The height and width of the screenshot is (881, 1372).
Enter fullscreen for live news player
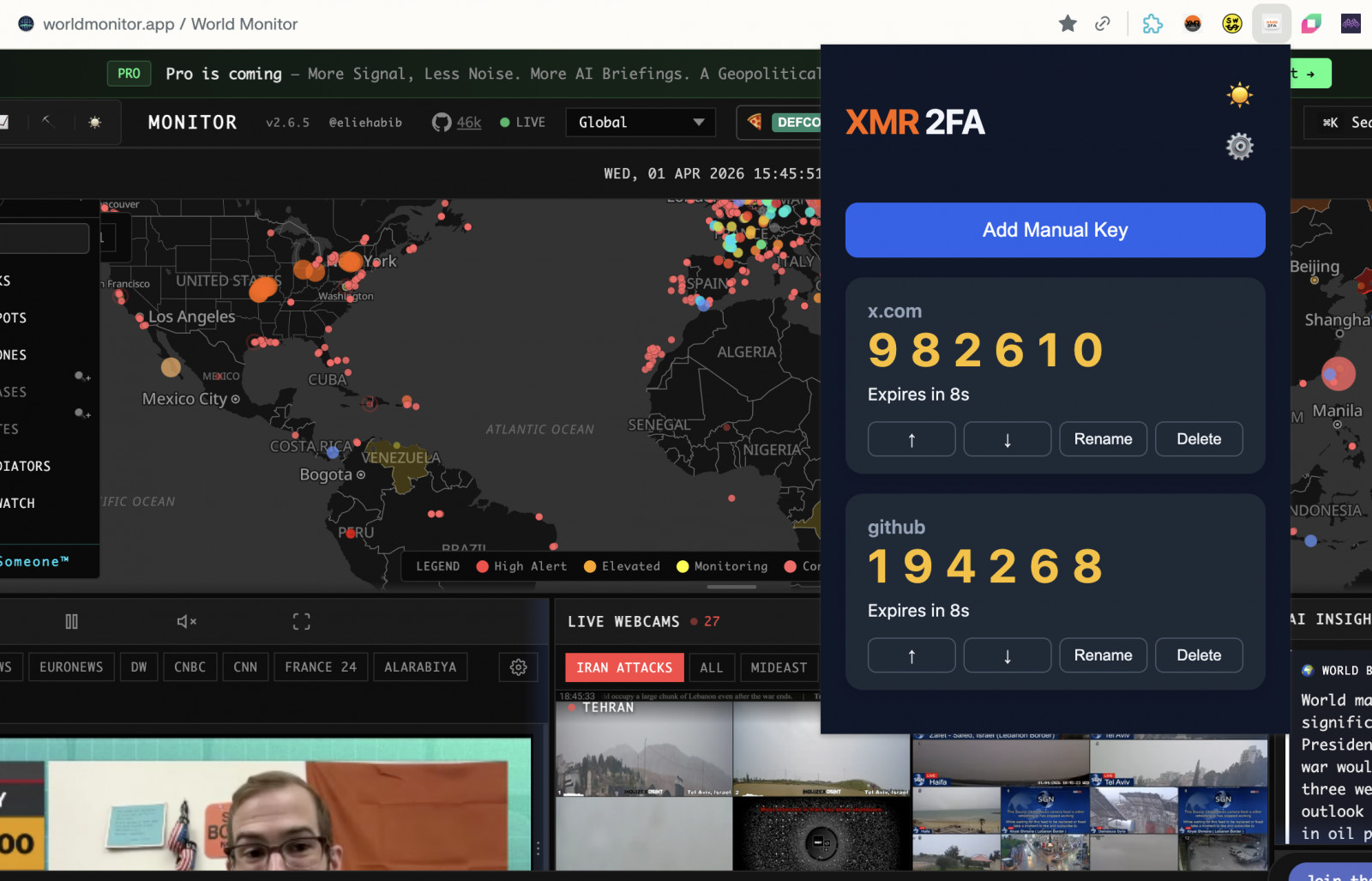(x=301, y=621)
